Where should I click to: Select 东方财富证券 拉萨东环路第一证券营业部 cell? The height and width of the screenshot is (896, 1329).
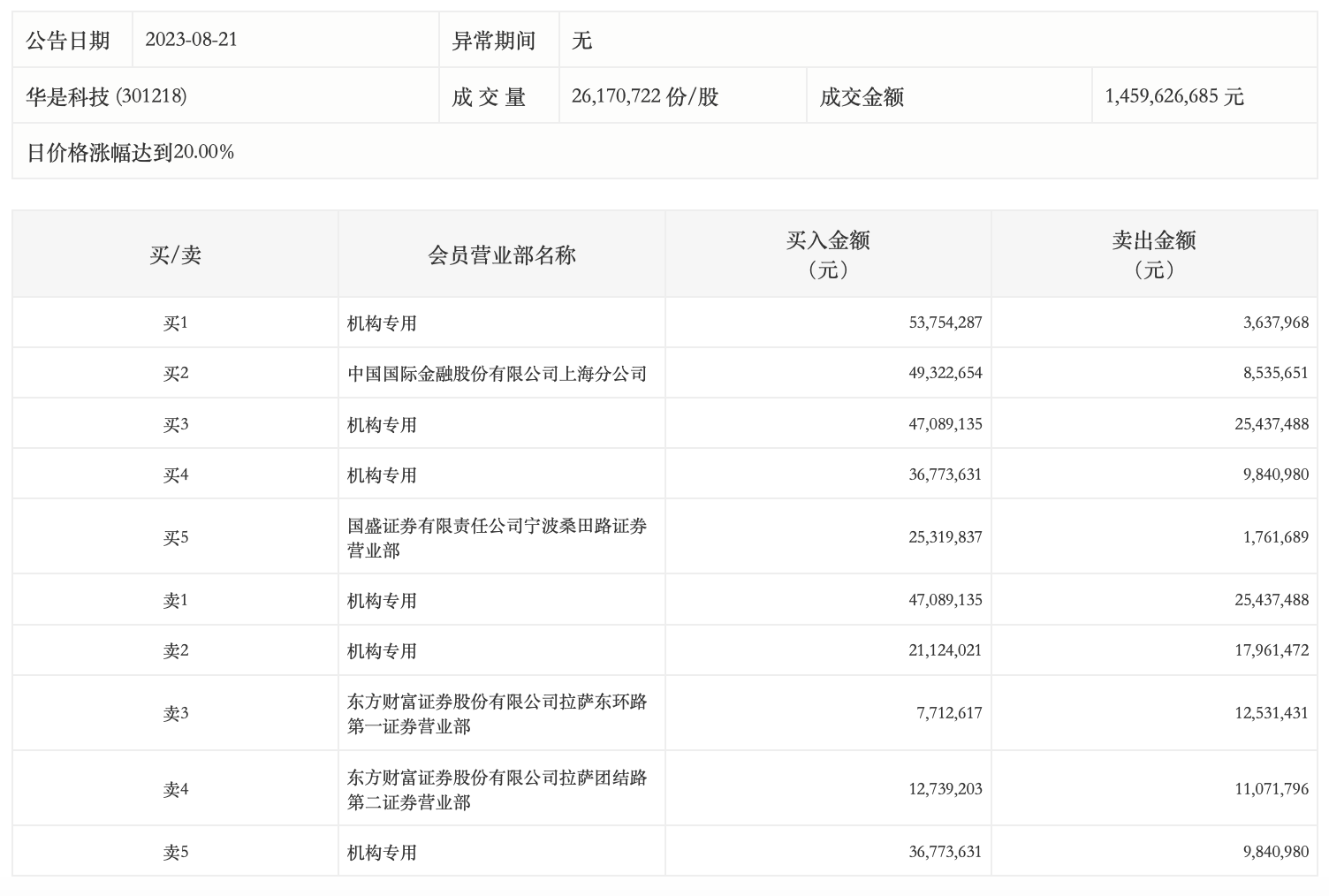(x=497, y=713)
